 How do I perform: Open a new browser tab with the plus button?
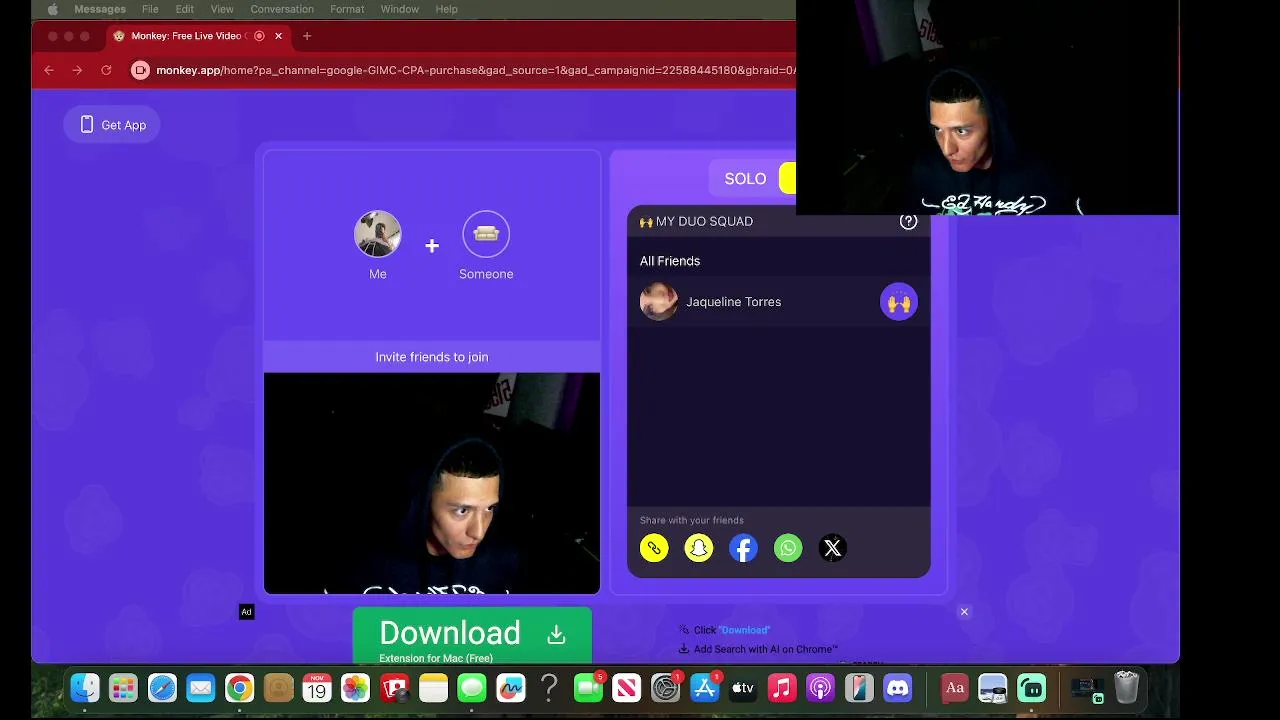tap(307, 36)
